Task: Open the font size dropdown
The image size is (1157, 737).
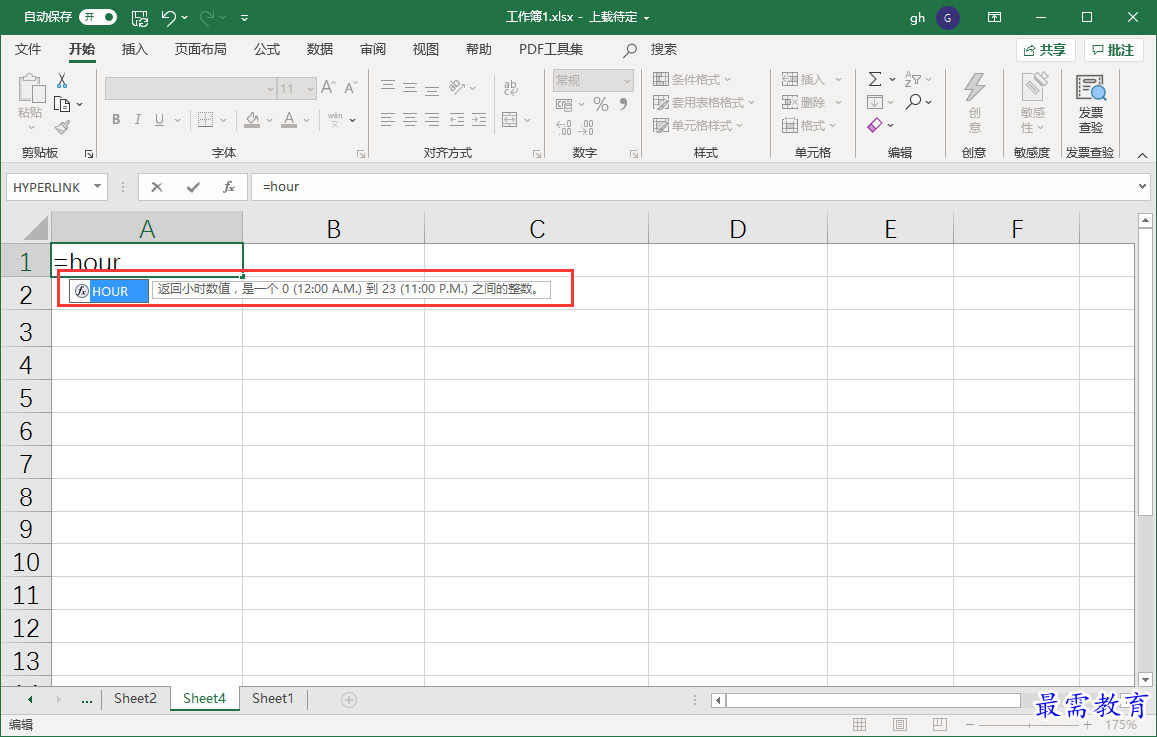Action: point(311,89)
